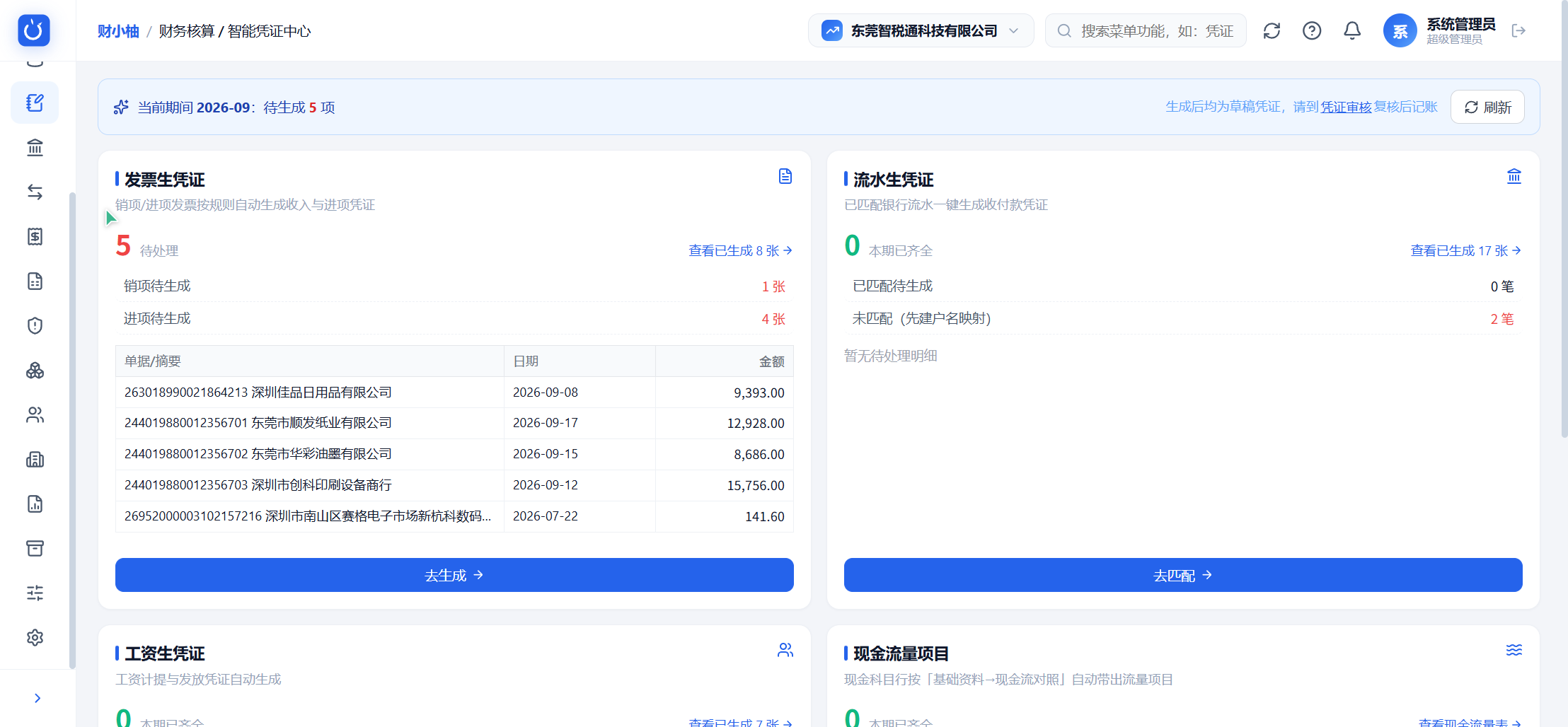The image size is (1568, 727).
Task: Click the 去匹配 button
Action: [x=1183, y=575]
